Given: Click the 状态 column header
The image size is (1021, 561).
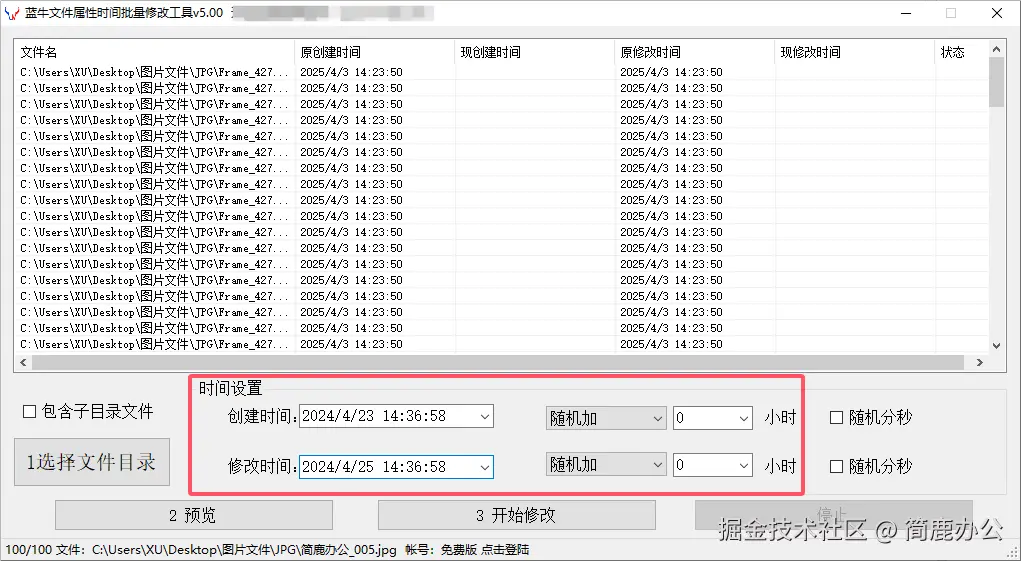Looking at the screenshot, I should coord(961,53).
